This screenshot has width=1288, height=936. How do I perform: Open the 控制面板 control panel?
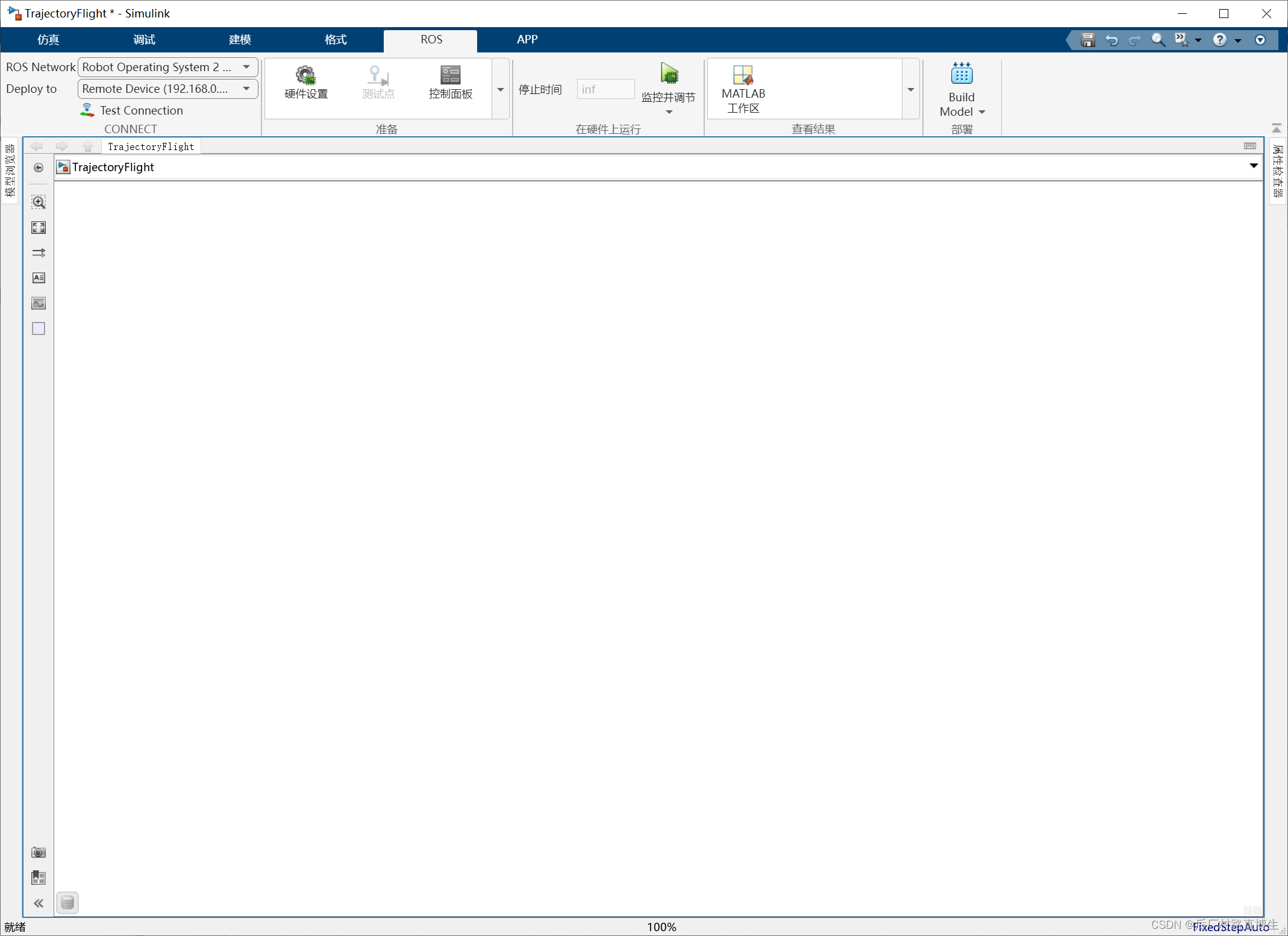point(450,83)
